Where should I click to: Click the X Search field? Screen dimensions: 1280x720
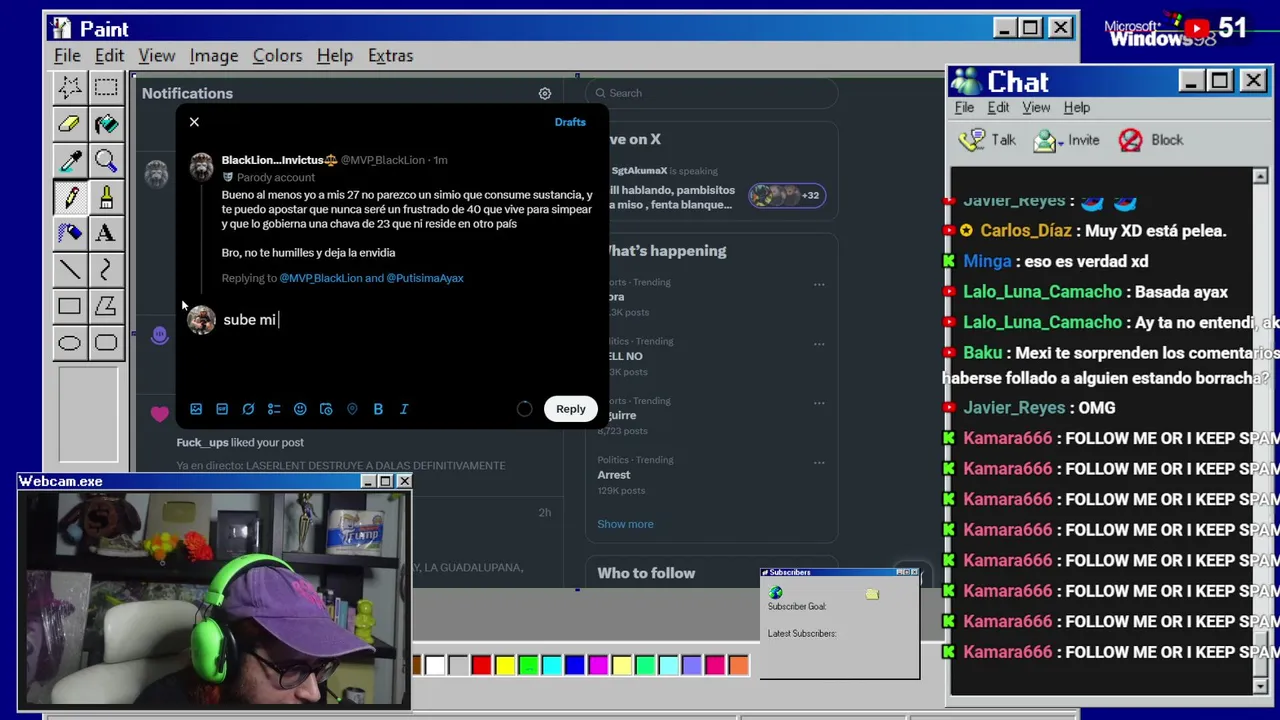click(x=712, y=93)
